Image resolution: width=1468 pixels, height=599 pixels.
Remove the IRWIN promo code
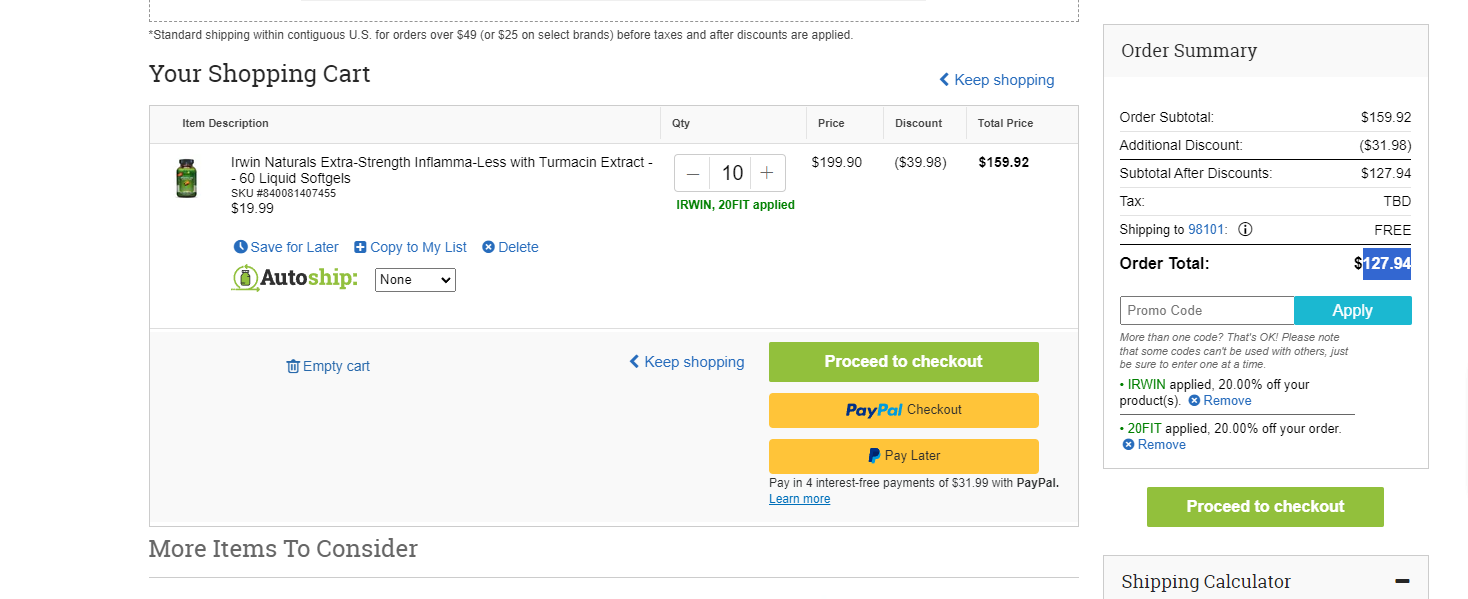pyautogui.click(x=1220, y=401)
